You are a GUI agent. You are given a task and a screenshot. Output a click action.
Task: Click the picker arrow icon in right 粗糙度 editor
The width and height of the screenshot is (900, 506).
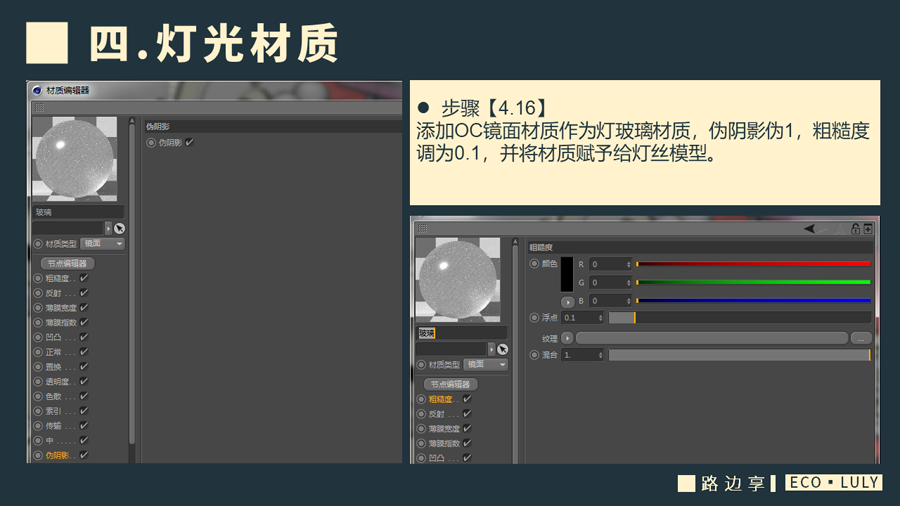[x=503, y=349]
